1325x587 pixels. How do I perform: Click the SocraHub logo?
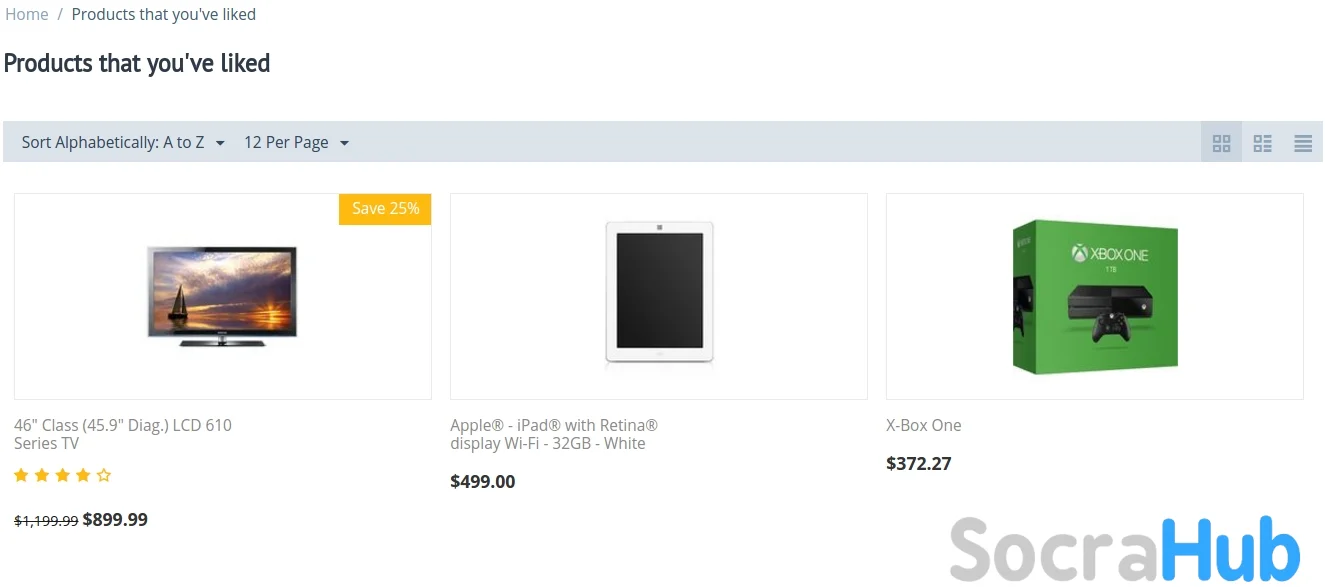pyautogui.click(x=1124, y=549)
